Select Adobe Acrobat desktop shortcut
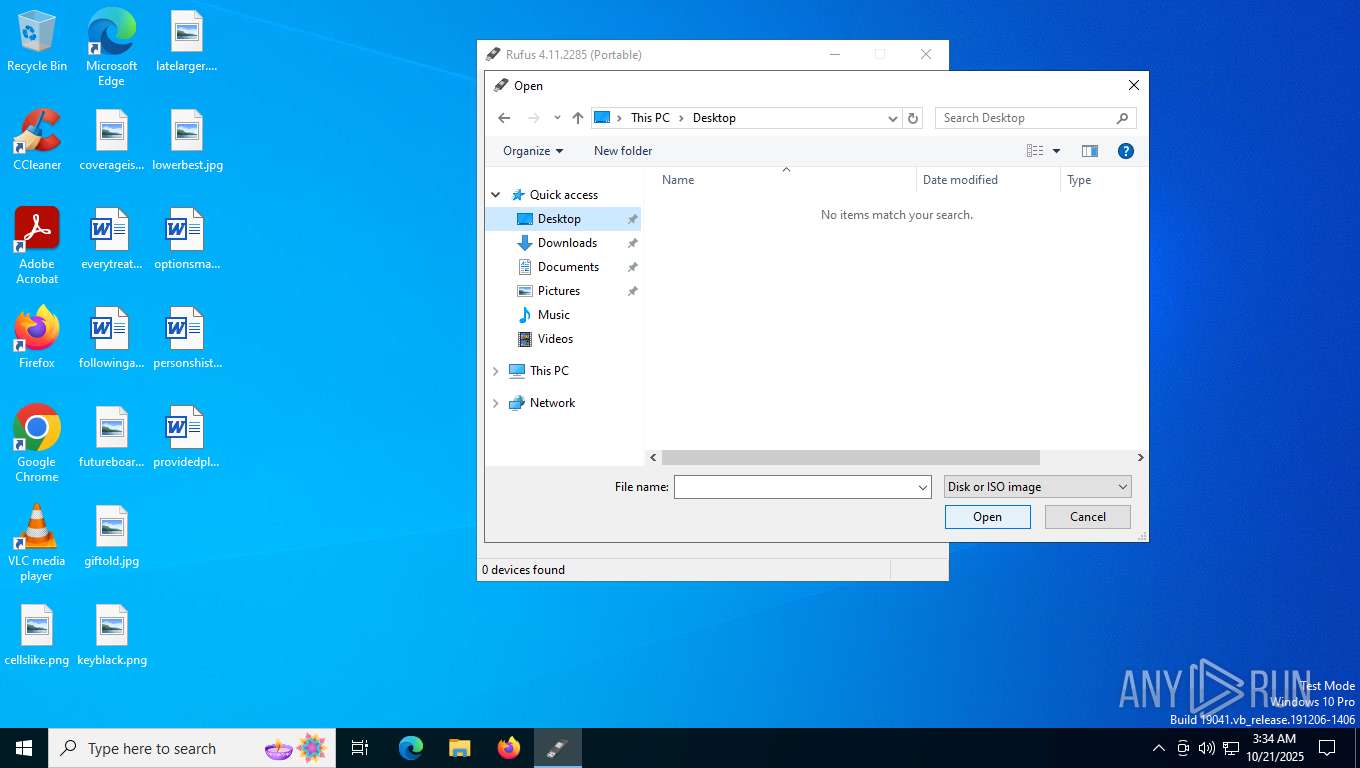1360x768 pixels. (37, 246)
